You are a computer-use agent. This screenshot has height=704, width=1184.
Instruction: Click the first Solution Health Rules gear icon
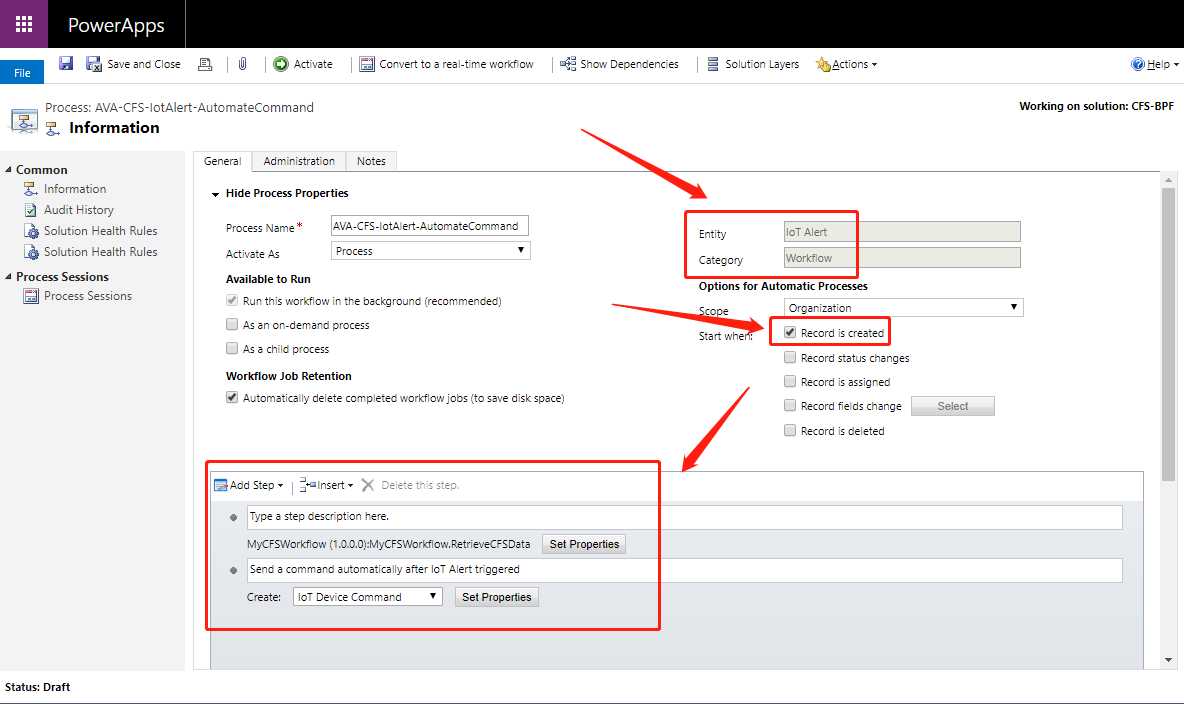pos(31,231)
